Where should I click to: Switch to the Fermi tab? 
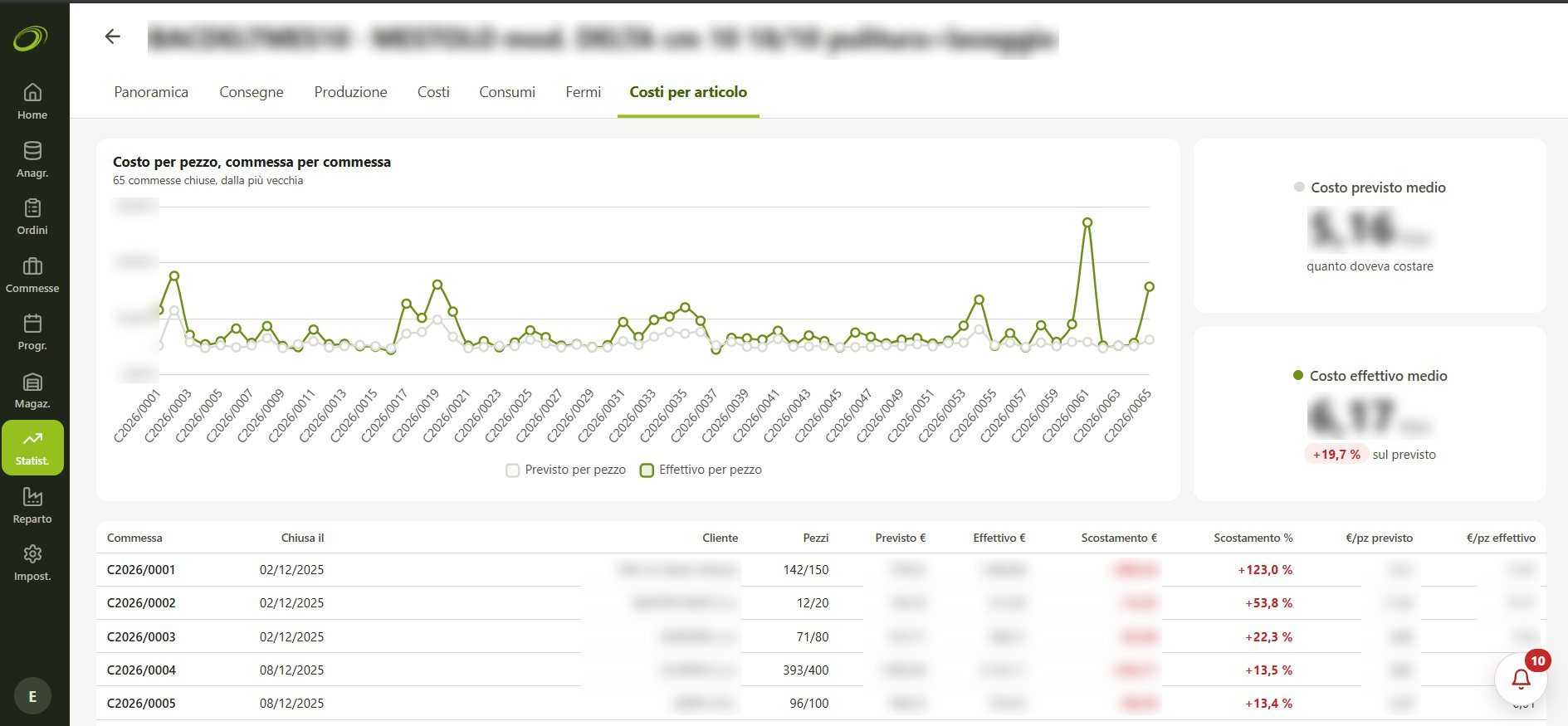pyautogui.click(x=583, y=92)
